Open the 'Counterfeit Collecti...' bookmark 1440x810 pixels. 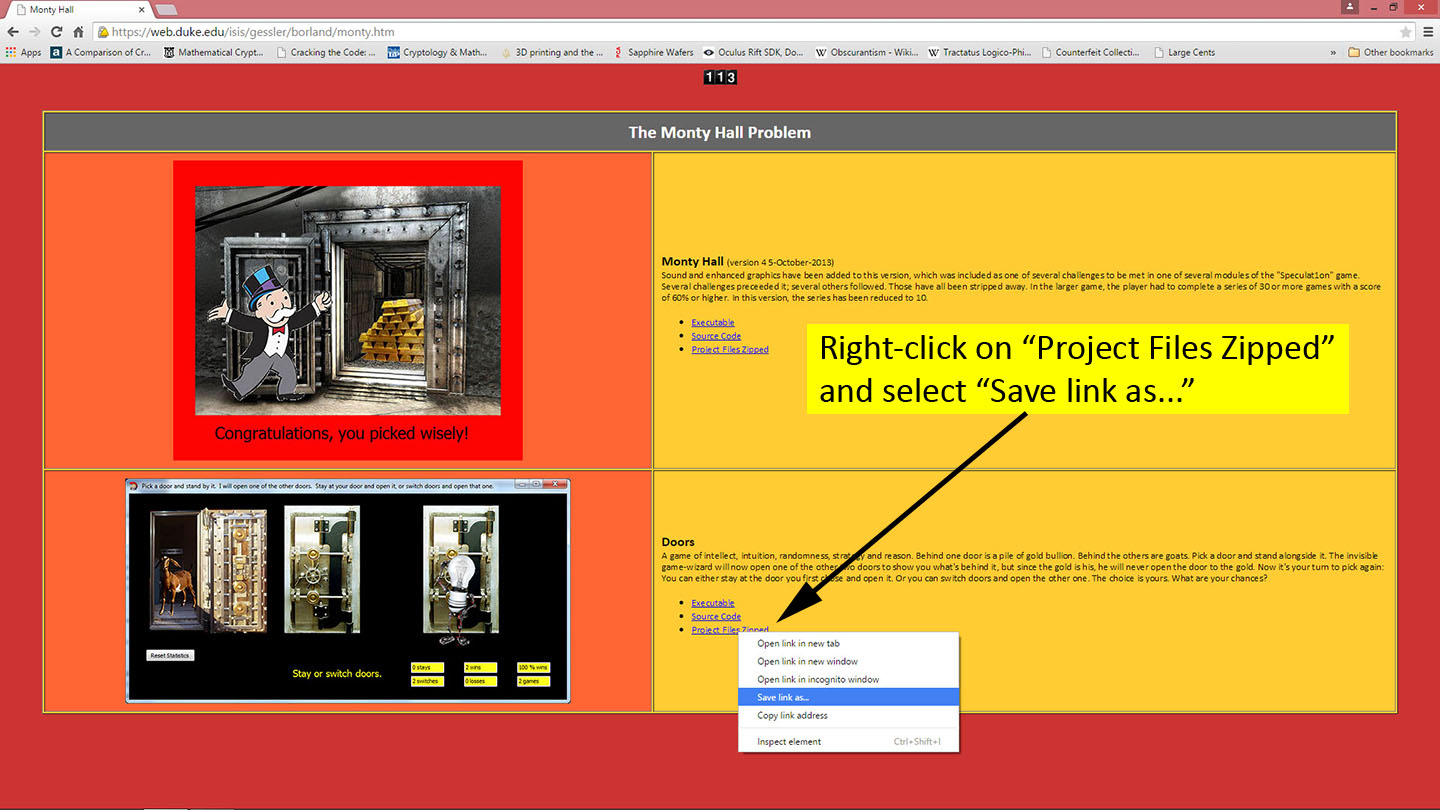tap(1091, 52)
